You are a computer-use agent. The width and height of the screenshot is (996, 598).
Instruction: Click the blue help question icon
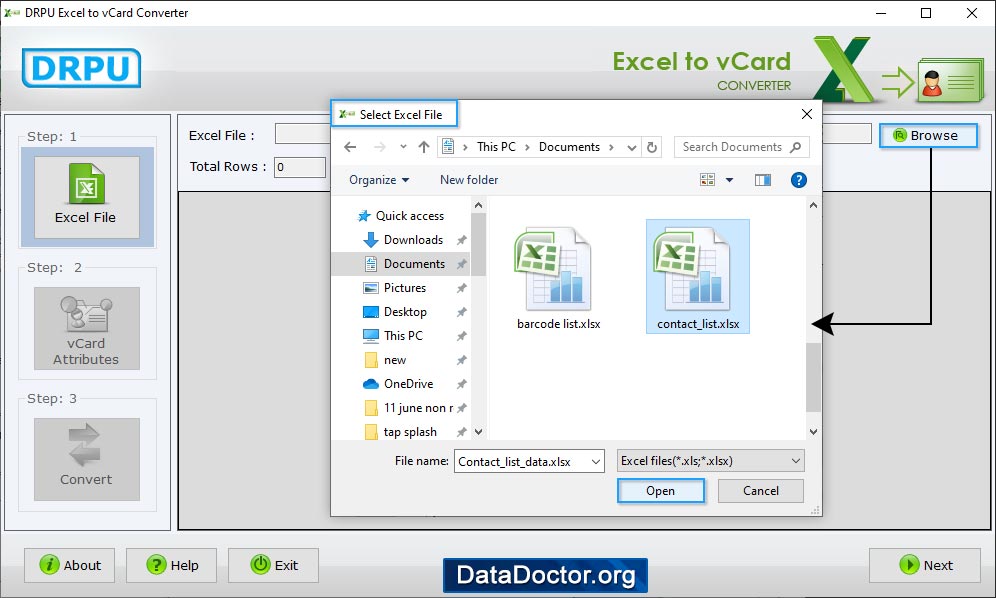[x=798, y=180]
